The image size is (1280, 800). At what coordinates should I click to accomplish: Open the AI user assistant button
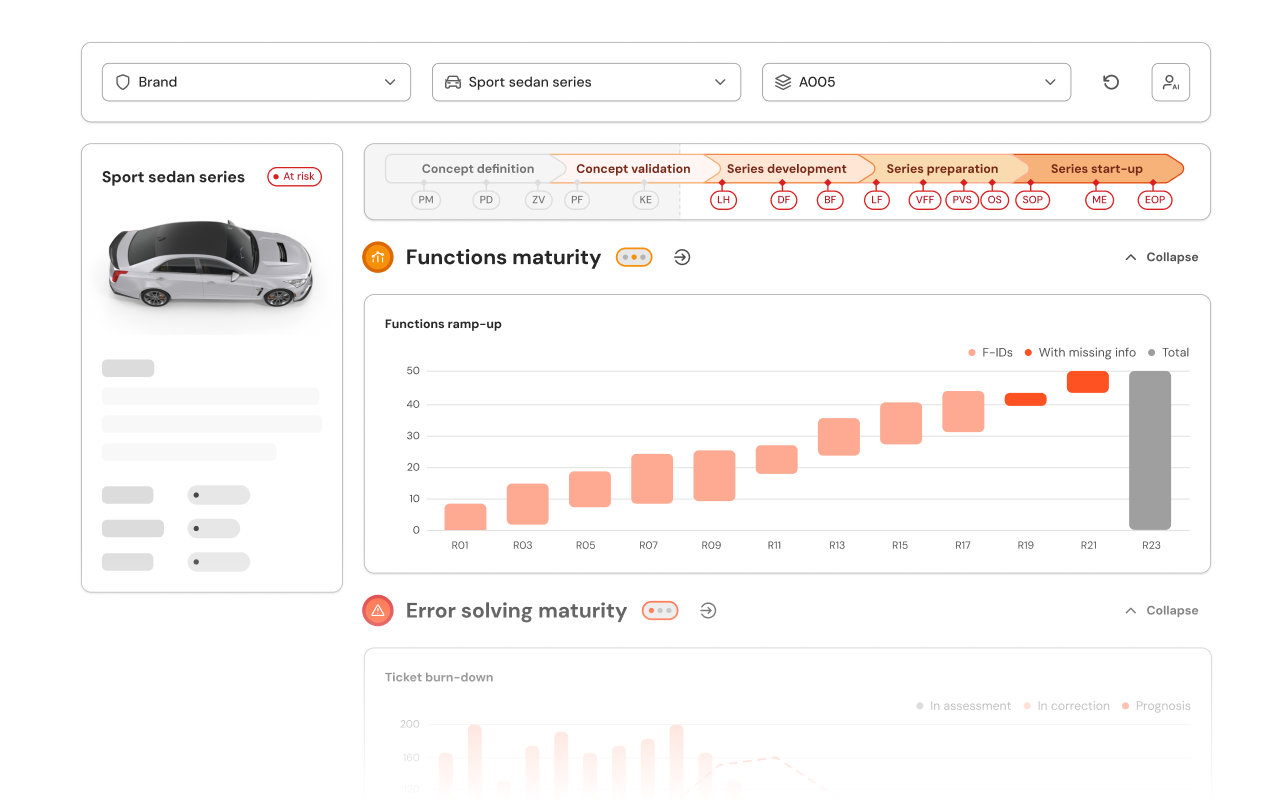click(1170, 82)
